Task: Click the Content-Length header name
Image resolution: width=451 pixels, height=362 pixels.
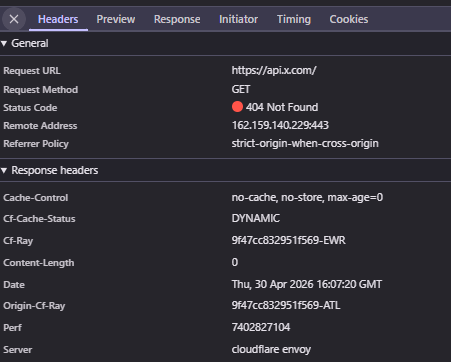Action: click(x=39, y=263)
